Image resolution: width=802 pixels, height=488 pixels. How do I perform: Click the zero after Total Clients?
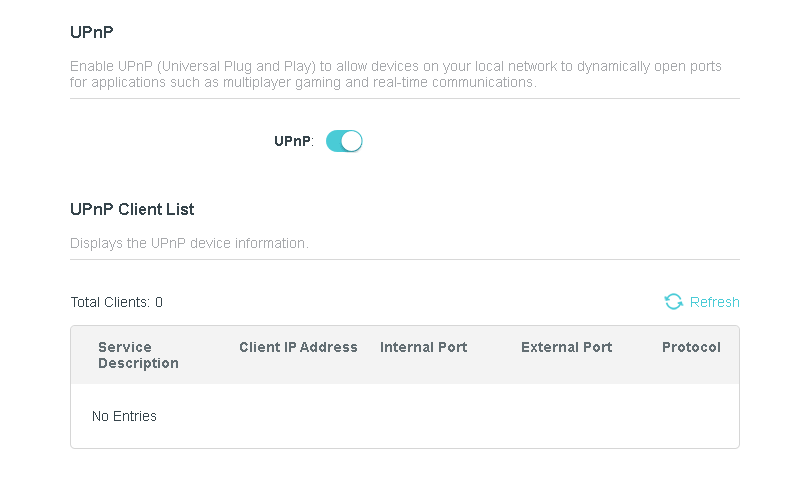[159, 302]
